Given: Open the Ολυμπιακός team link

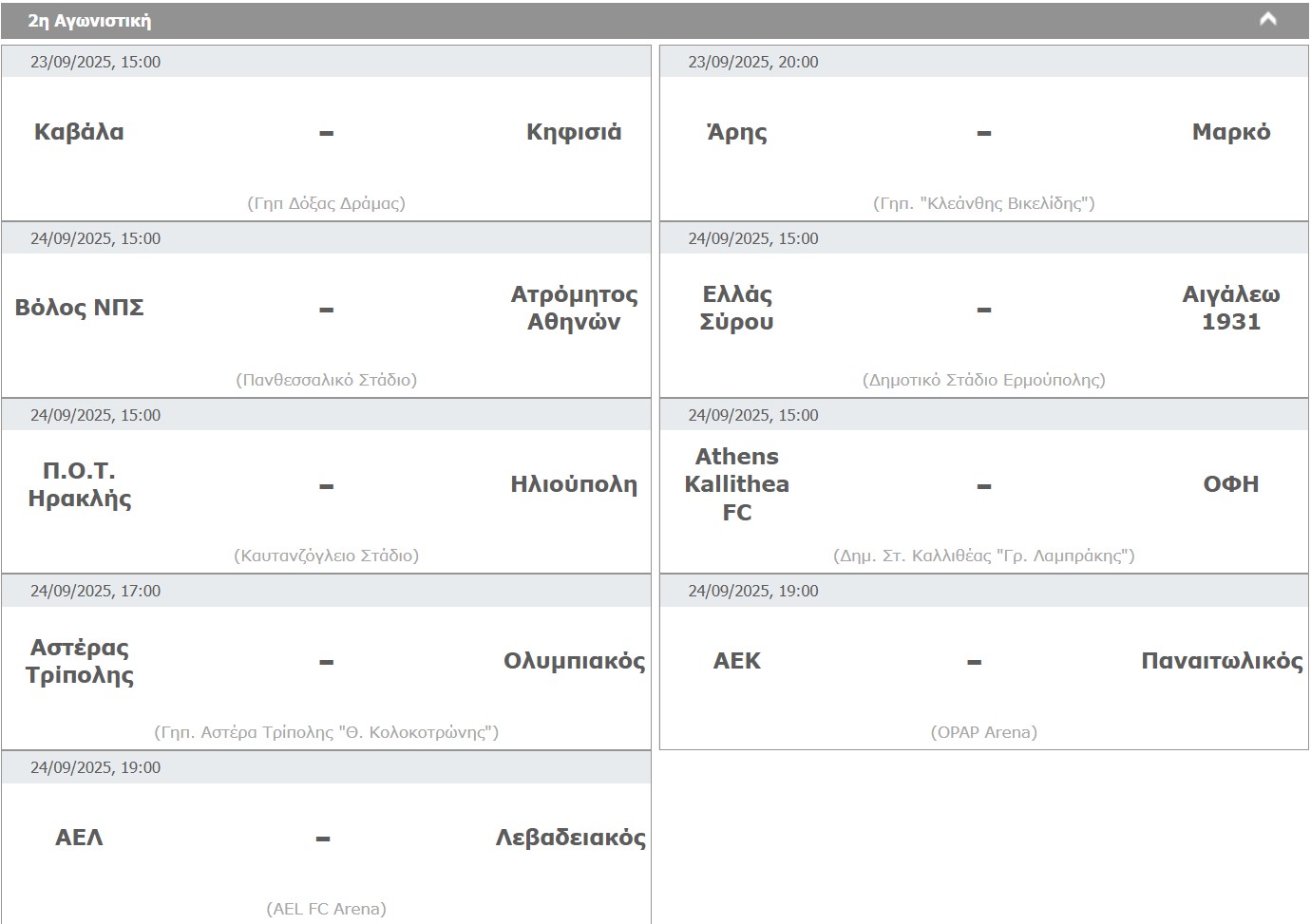Looking at the screenshot, I should click(x=574, y=661).
